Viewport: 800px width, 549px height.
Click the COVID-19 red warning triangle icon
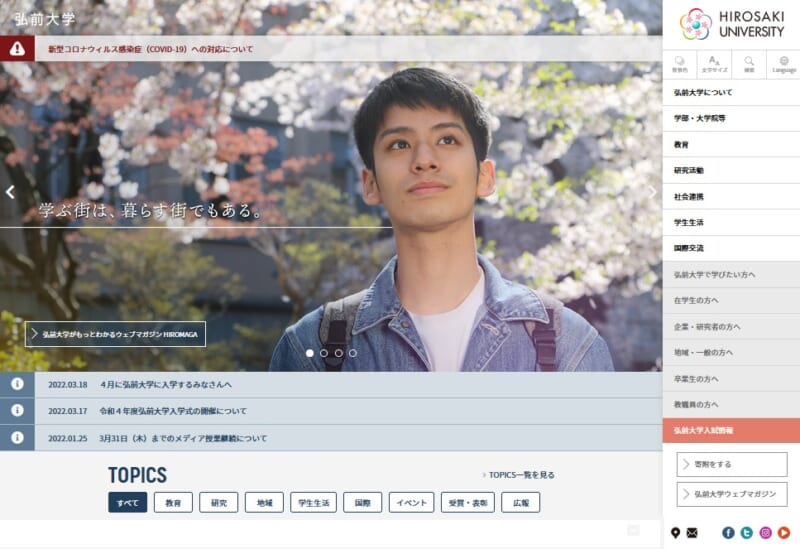point(17,48)
